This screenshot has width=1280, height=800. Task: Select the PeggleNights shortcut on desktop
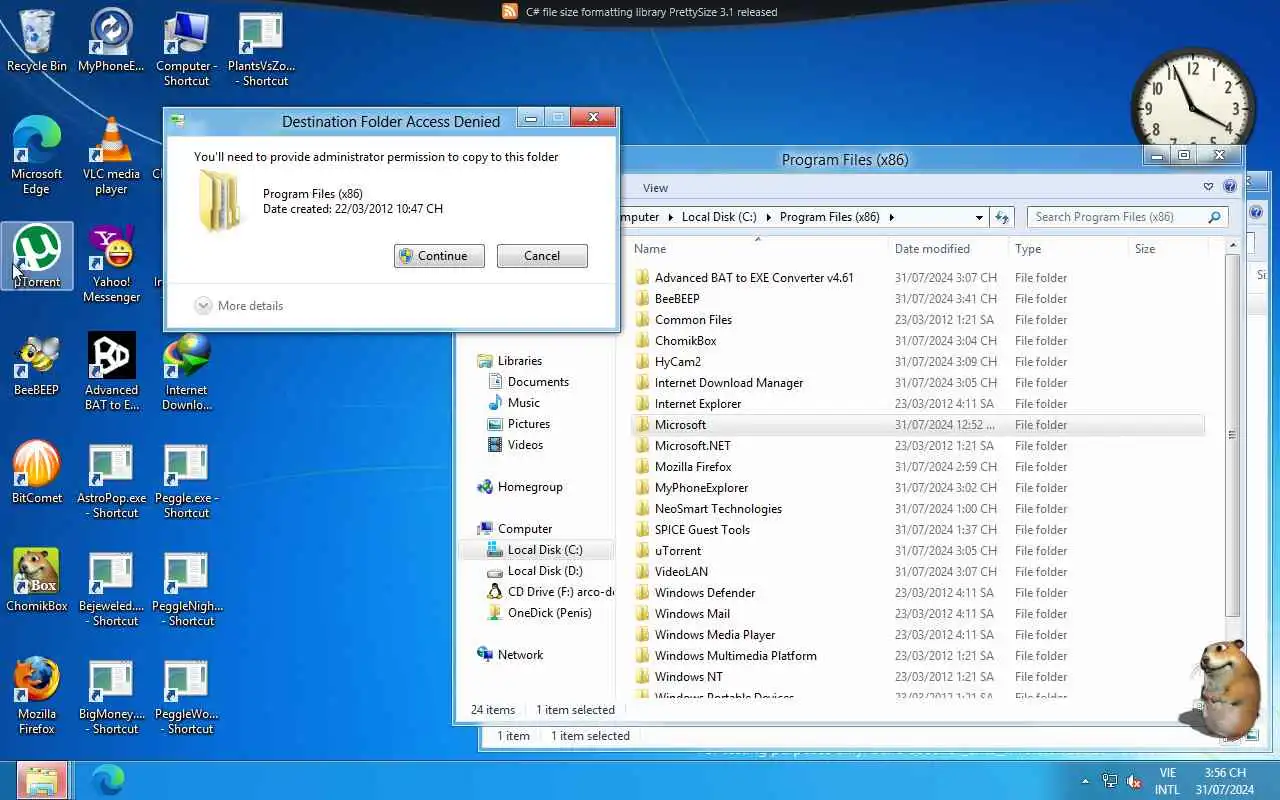(x=186, y=587)
